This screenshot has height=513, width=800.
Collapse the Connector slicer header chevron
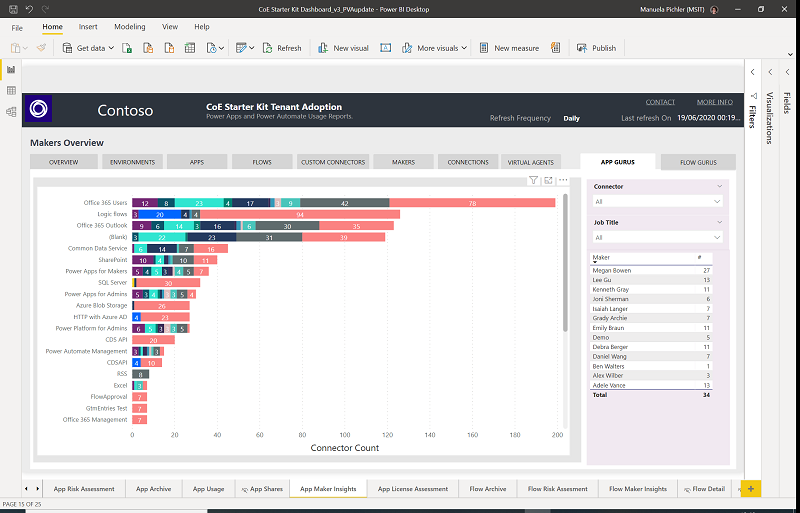[719, 186]
